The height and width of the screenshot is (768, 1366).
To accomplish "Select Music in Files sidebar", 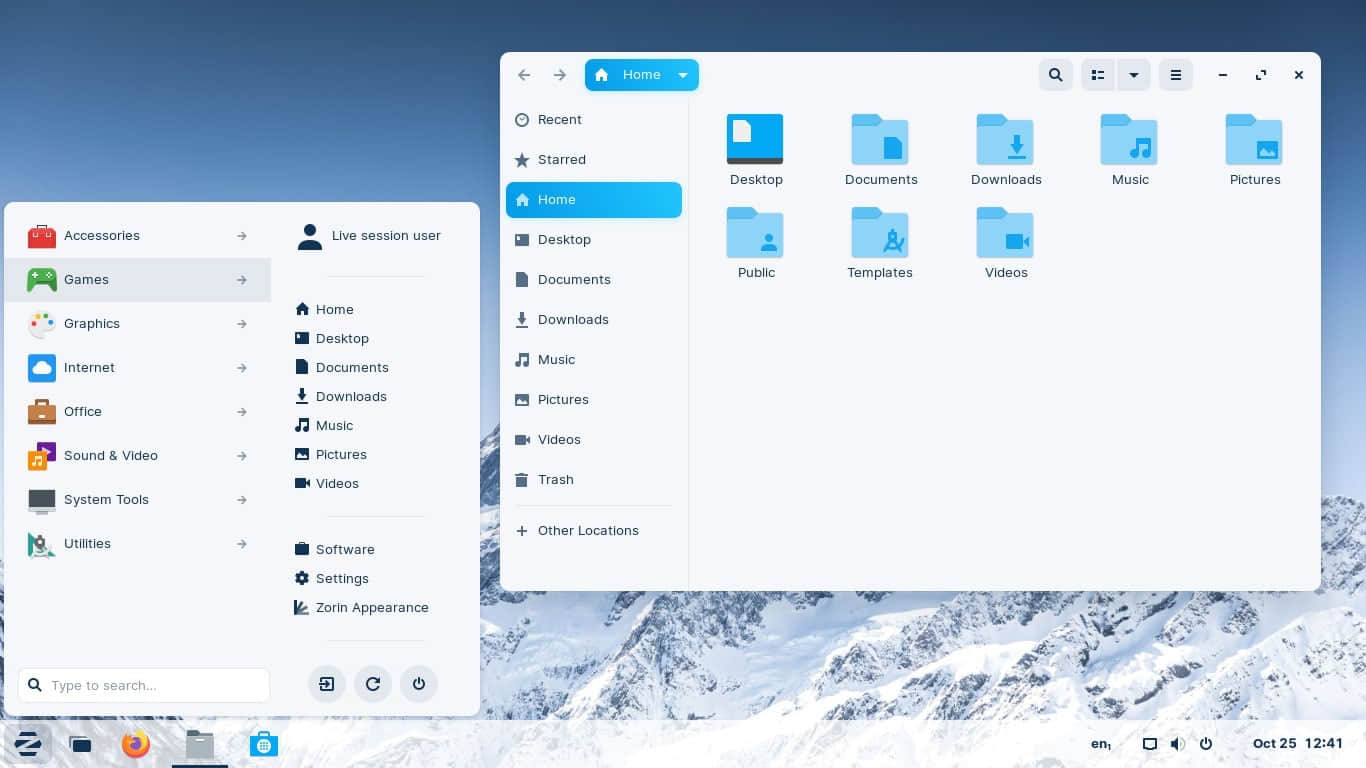I will pyautogui.click(x=594, y=360).
